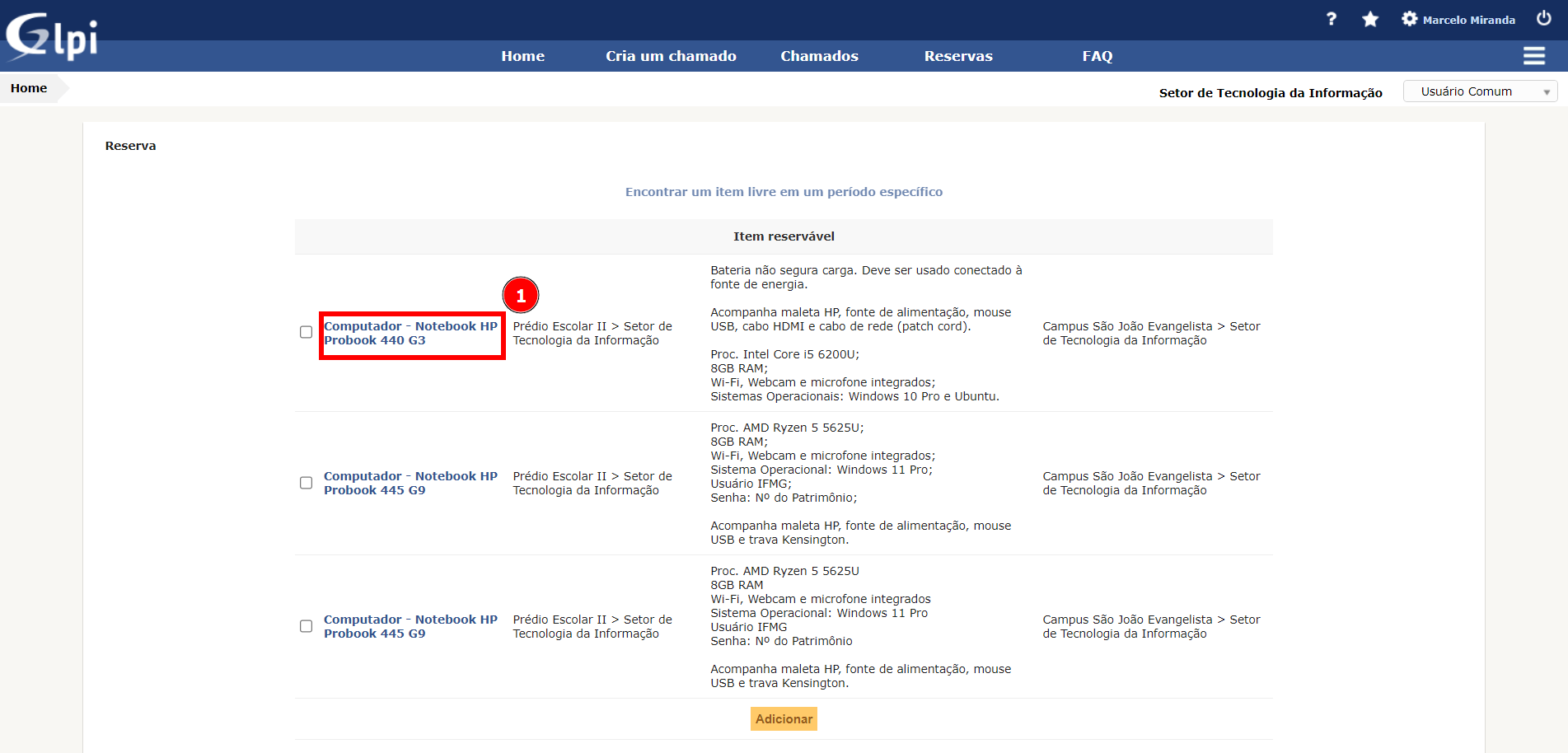Open saved searches star icon
Image resolution: width=1568 pixels, height=753 pixels.
coord(1370,19)
